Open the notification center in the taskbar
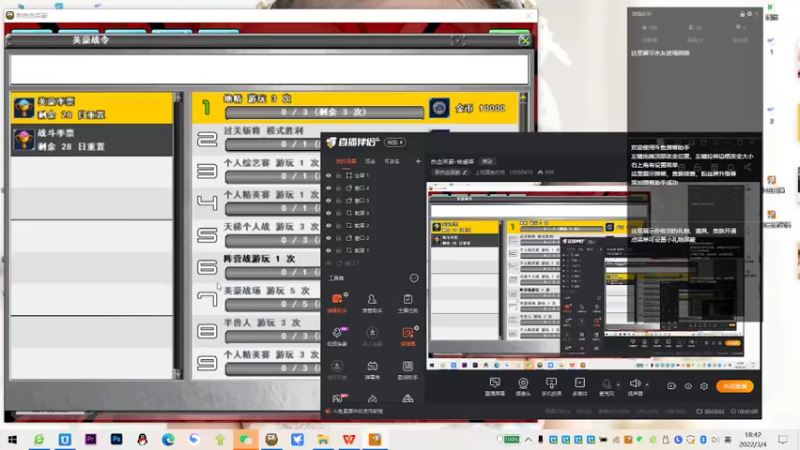The height and width of the screenshot is (450, 800). coord(783,439)
